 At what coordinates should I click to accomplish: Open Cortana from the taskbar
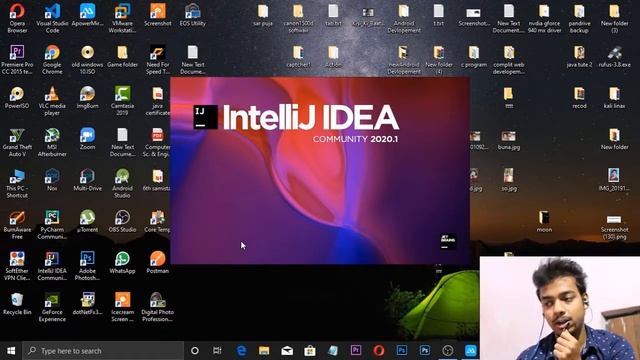tap(195, 351)
